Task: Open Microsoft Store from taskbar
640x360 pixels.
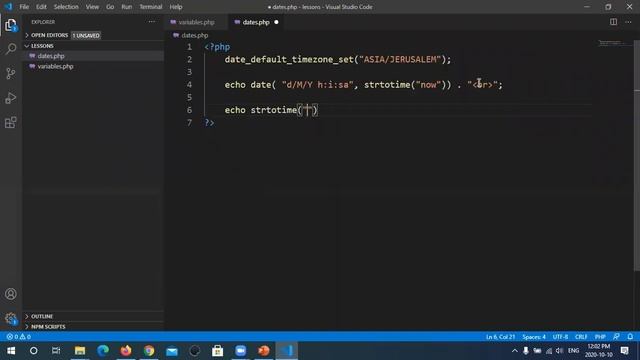Action: tap(218, 351)
